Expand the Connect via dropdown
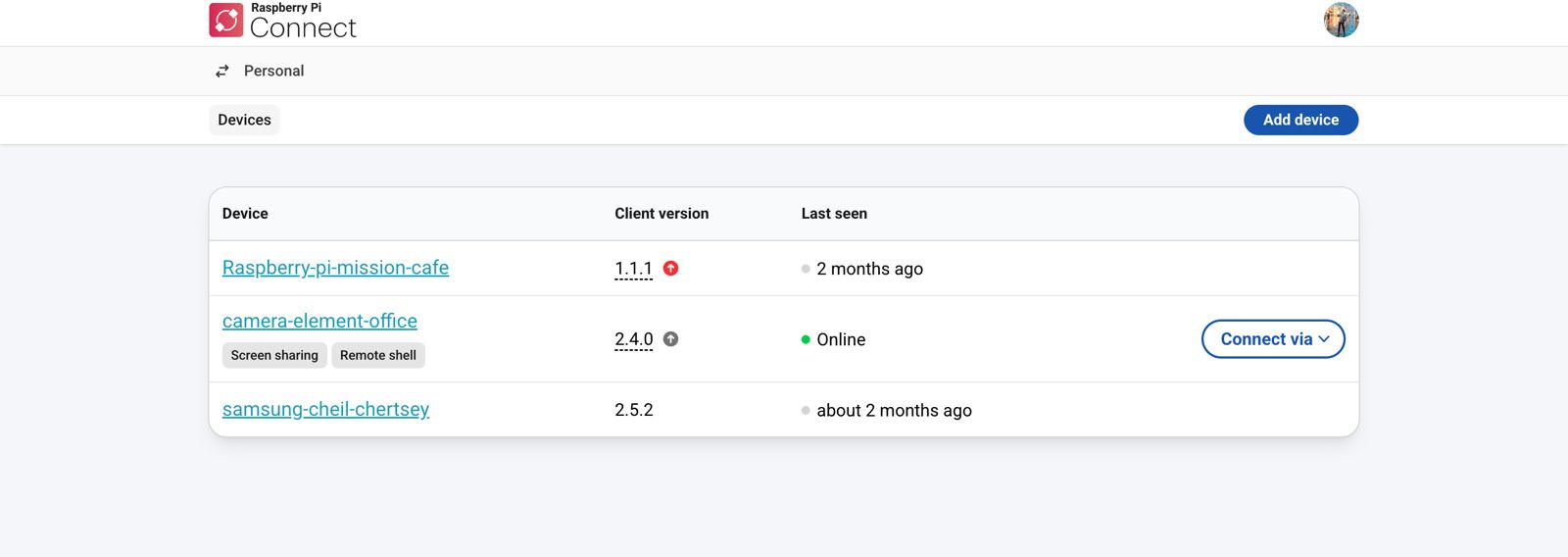The width and height of the screenshot is (1568, 557). coord(1273,339)
